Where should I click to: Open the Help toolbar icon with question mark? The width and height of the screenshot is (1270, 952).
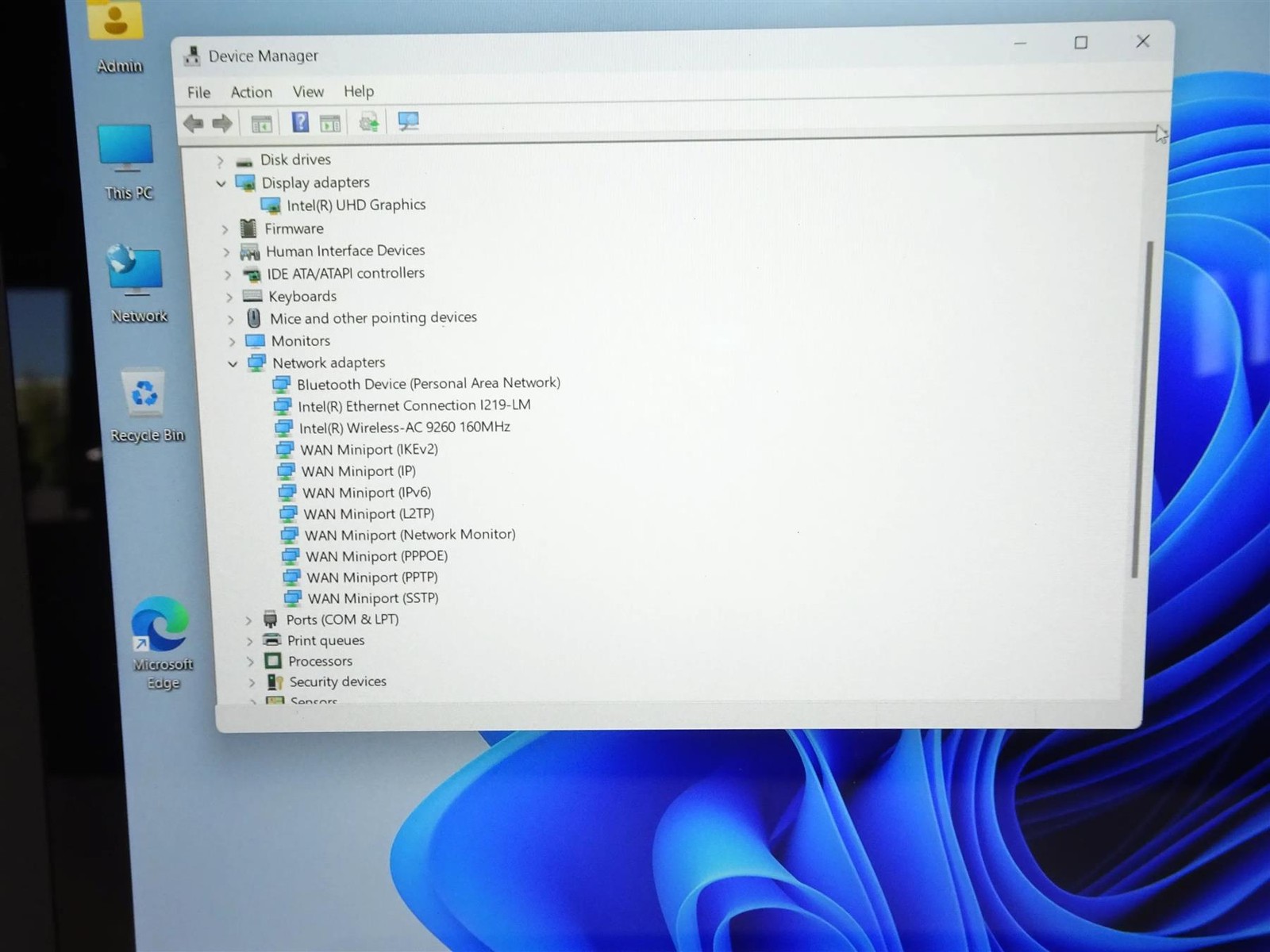point(300,122)
